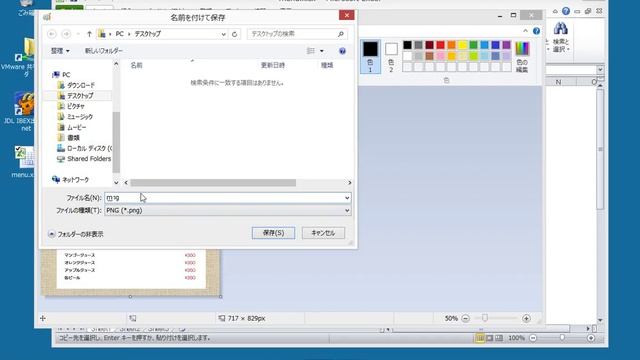Pick the red color swatch in Paint

point(440,45)
